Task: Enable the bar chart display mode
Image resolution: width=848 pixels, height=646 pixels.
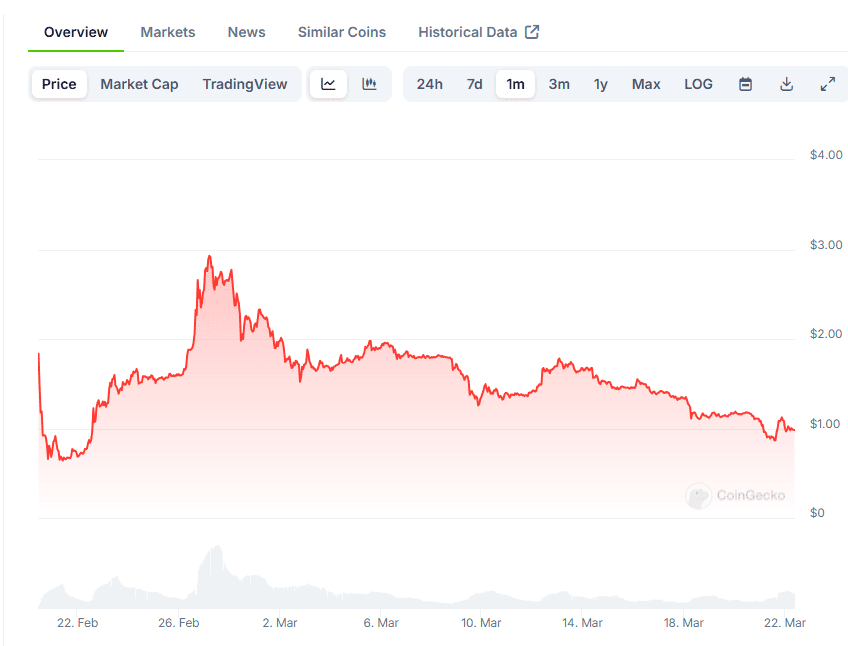Action: (x=369, y=84)
